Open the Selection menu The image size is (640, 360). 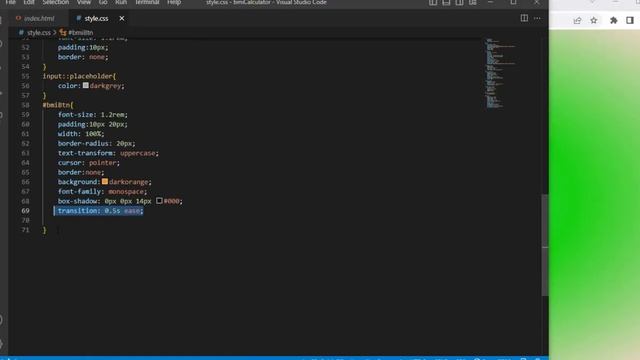click(56, 2)
